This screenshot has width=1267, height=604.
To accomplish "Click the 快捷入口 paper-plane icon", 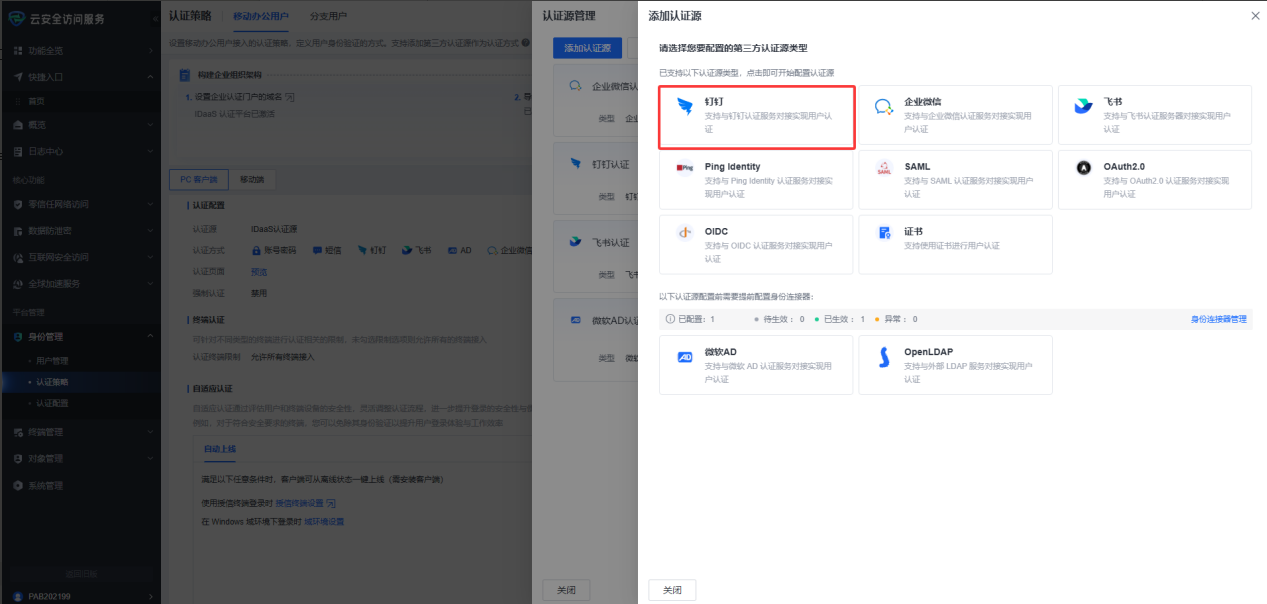I will point(19,76).
